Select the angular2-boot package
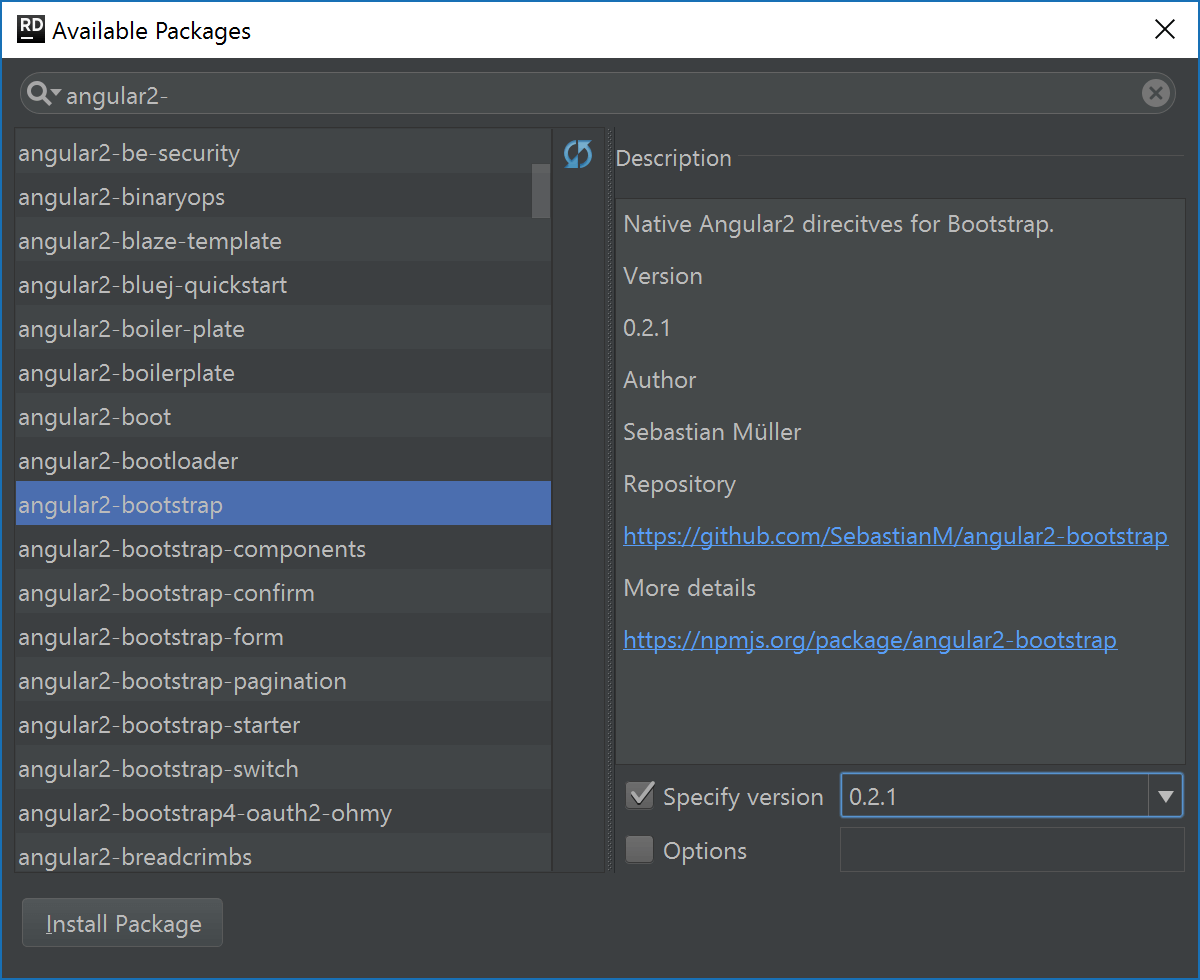 [283, 417]
